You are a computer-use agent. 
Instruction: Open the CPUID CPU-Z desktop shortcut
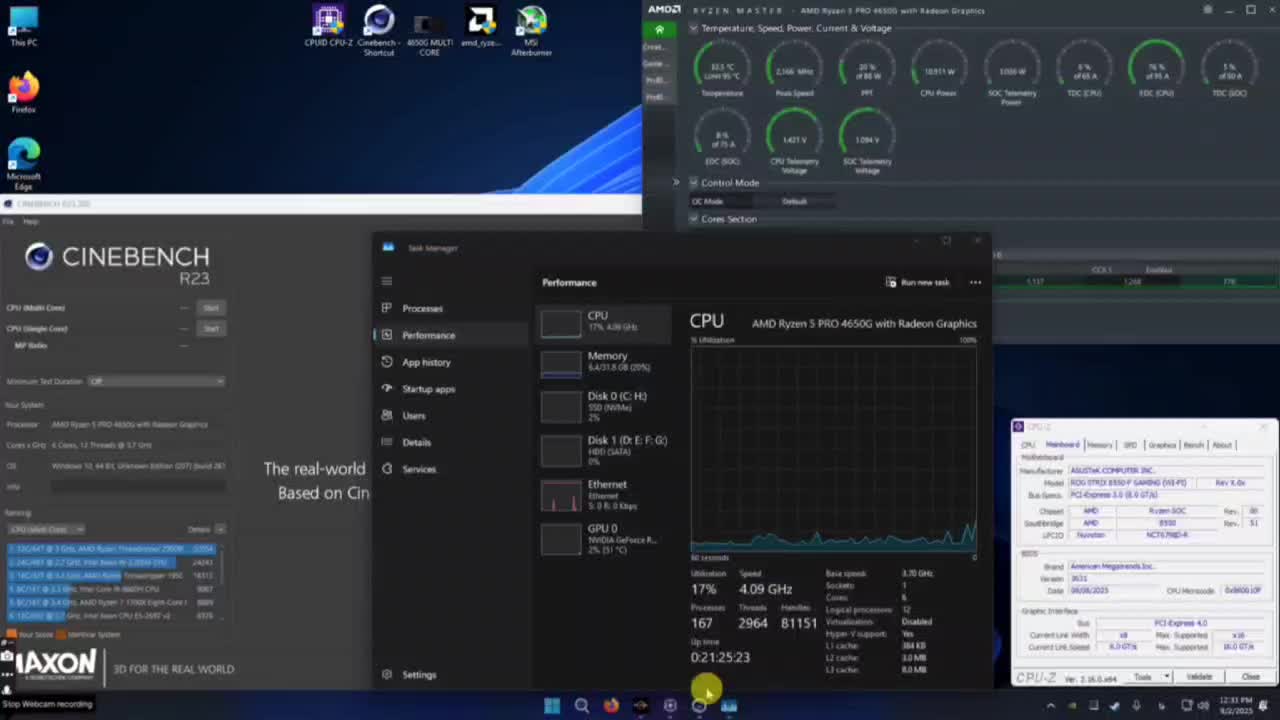(328, 24)
